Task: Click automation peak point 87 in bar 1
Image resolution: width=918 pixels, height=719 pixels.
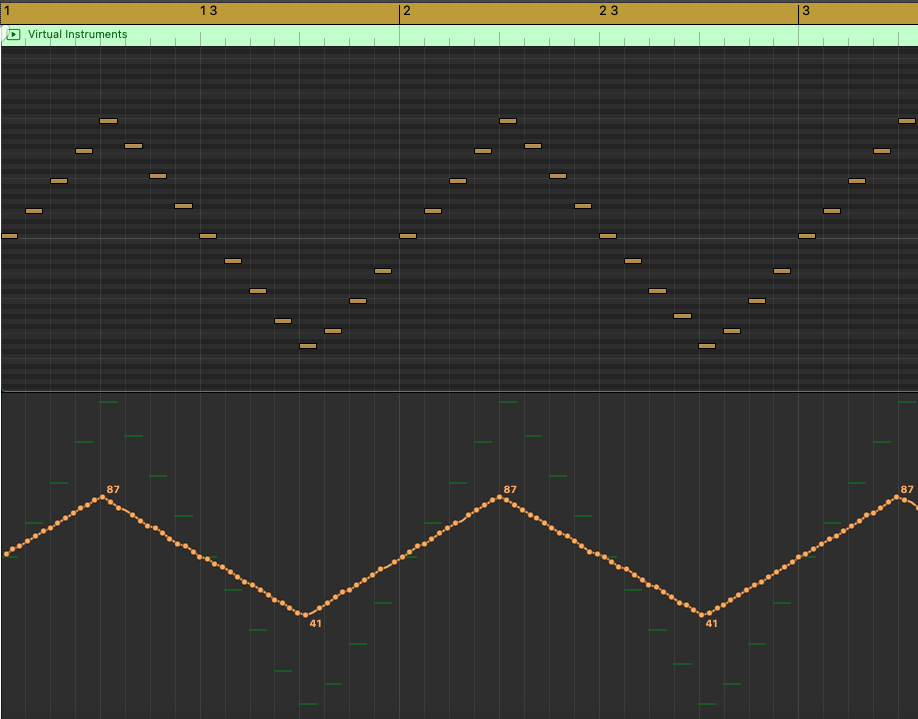Action: coord(102,497)
